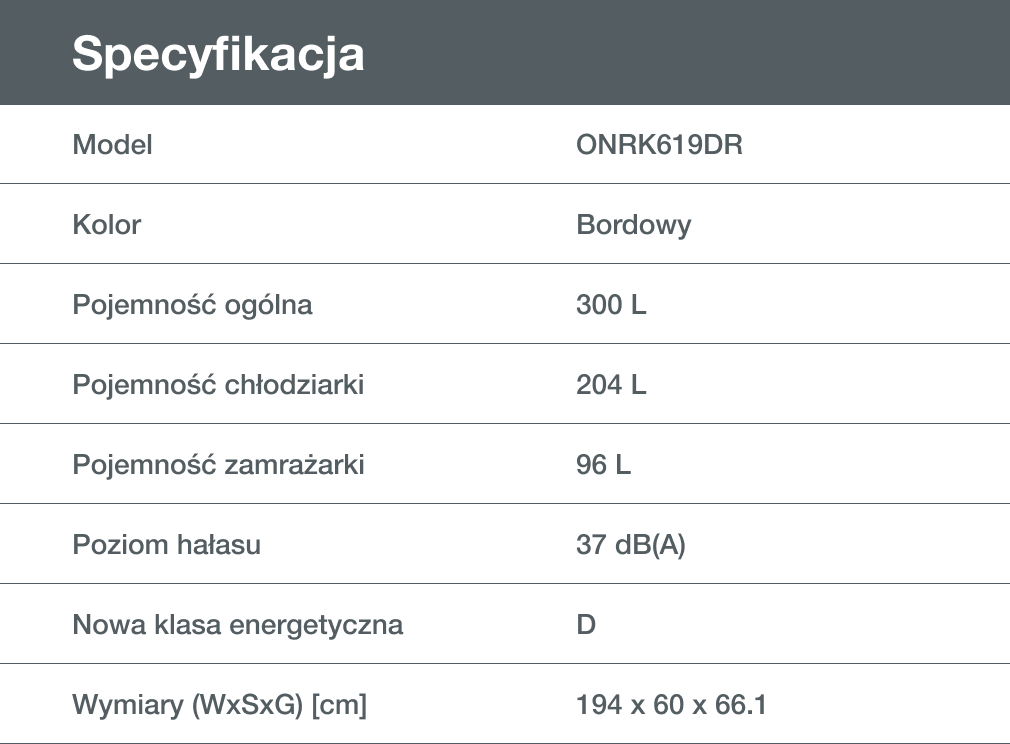This screenshot has height=744, width=1010.
Task: Click the 204 L fridge value
Action: click(611, 385)
